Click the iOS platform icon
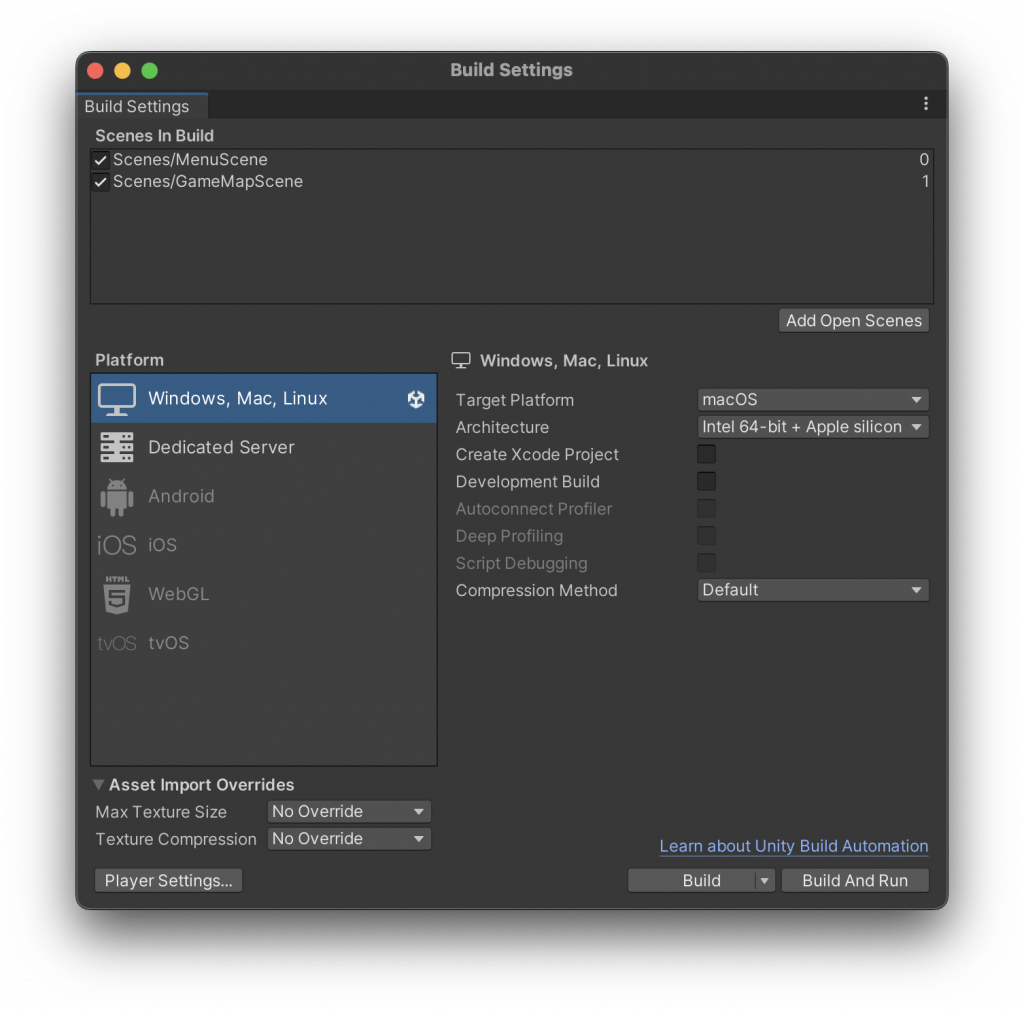 [x=117, y=545]
